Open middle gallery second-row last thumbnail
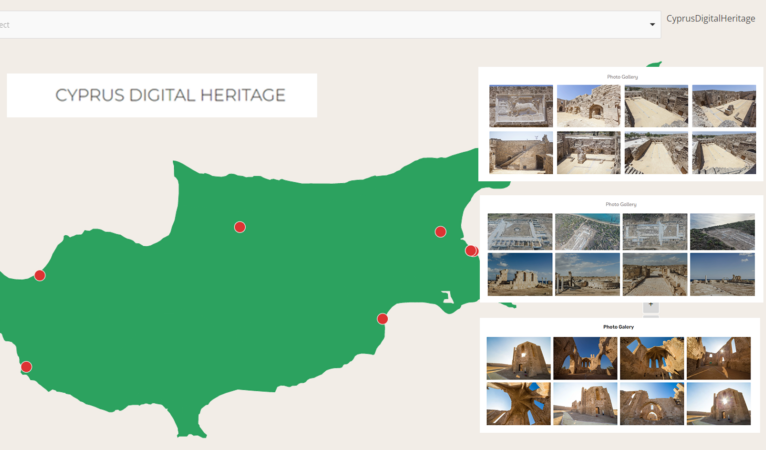This screenshot has width=766, height=450. 723,274
